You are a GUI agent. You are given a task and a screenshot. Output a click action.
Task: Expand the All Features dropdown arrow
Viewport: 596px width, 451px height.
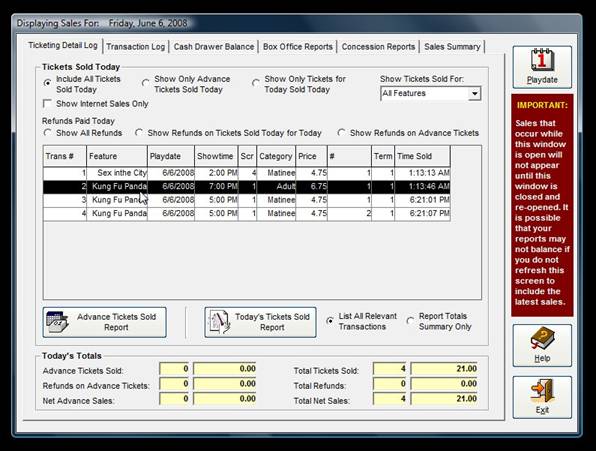(474, 93)
